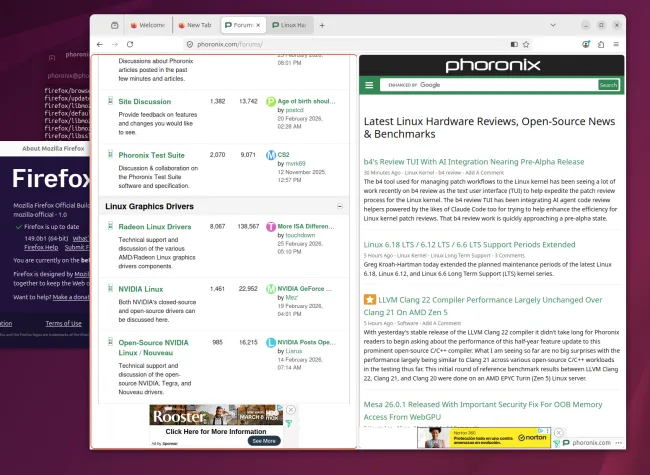Click the NVIDIA Linux forum status icon
The width and height of the screenshot is (650, 475).
point(110,288)
